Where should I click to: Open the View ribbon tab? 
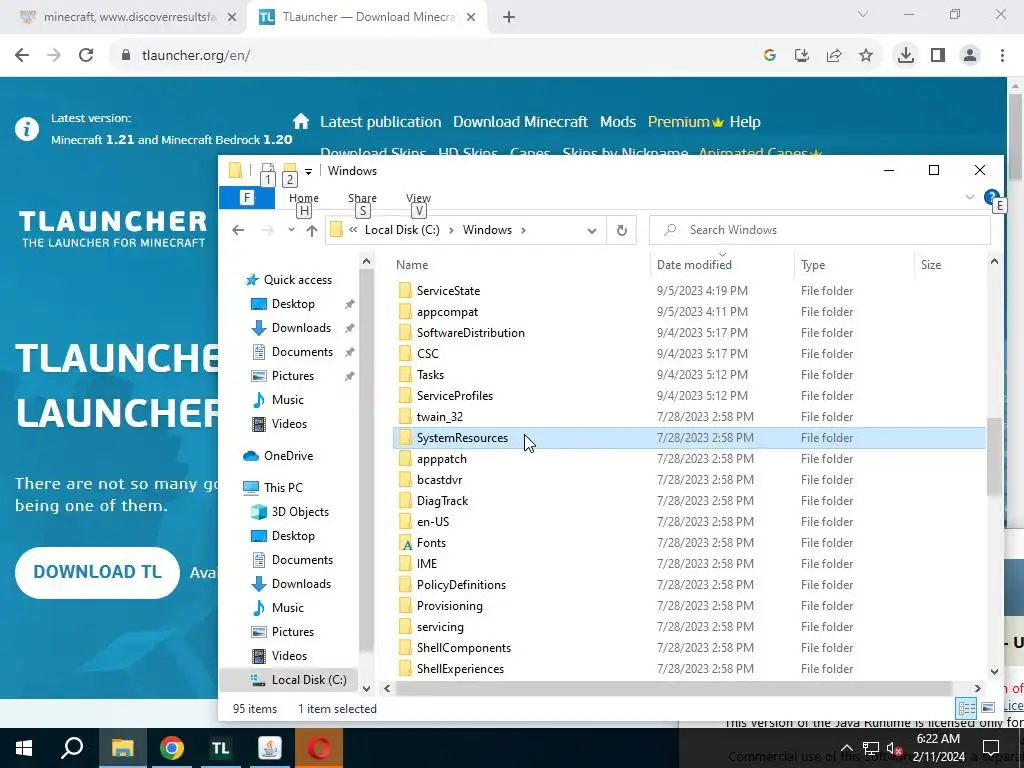click(419, 197)
